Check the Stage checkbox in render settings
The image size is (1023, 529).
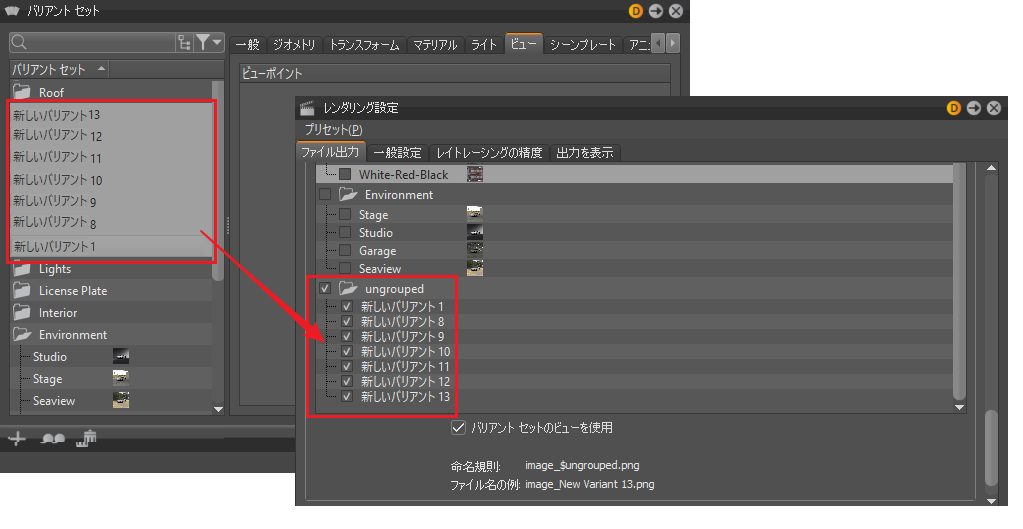pyautogui.click(x=345, y=214)
